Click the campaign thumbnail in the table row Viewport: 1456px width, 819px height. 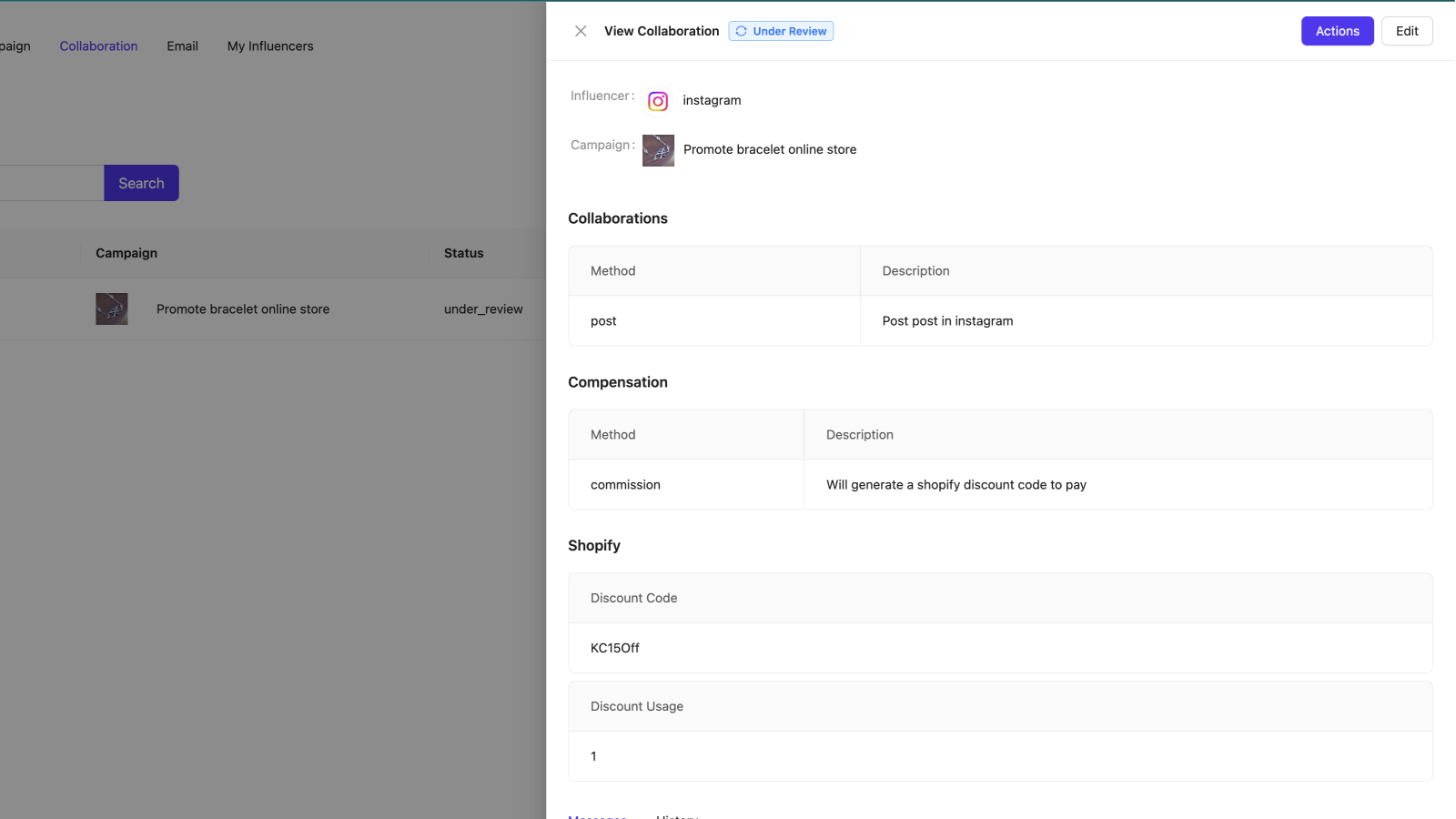click(111, 308)
